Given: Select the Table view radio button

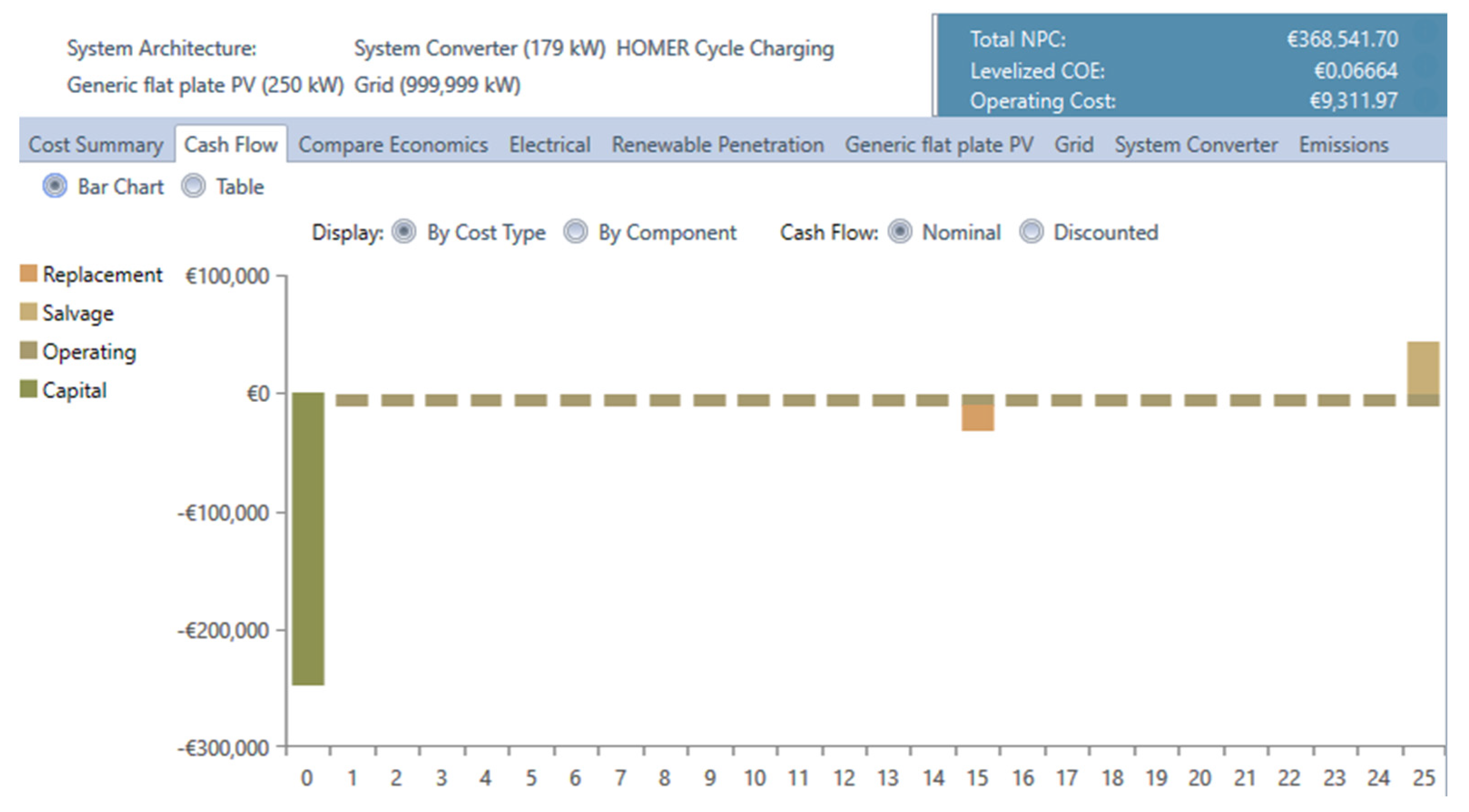Looking at the screenshot, I should (193, 186).
